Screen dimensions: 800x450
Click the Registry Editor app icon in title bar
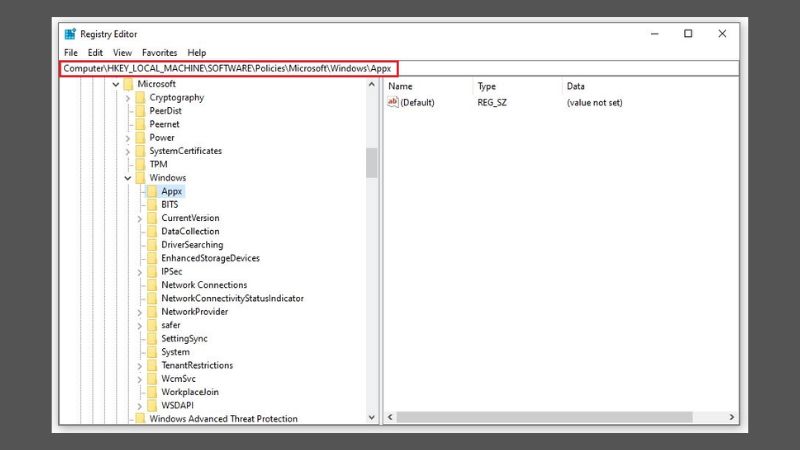tap(70, 33)
